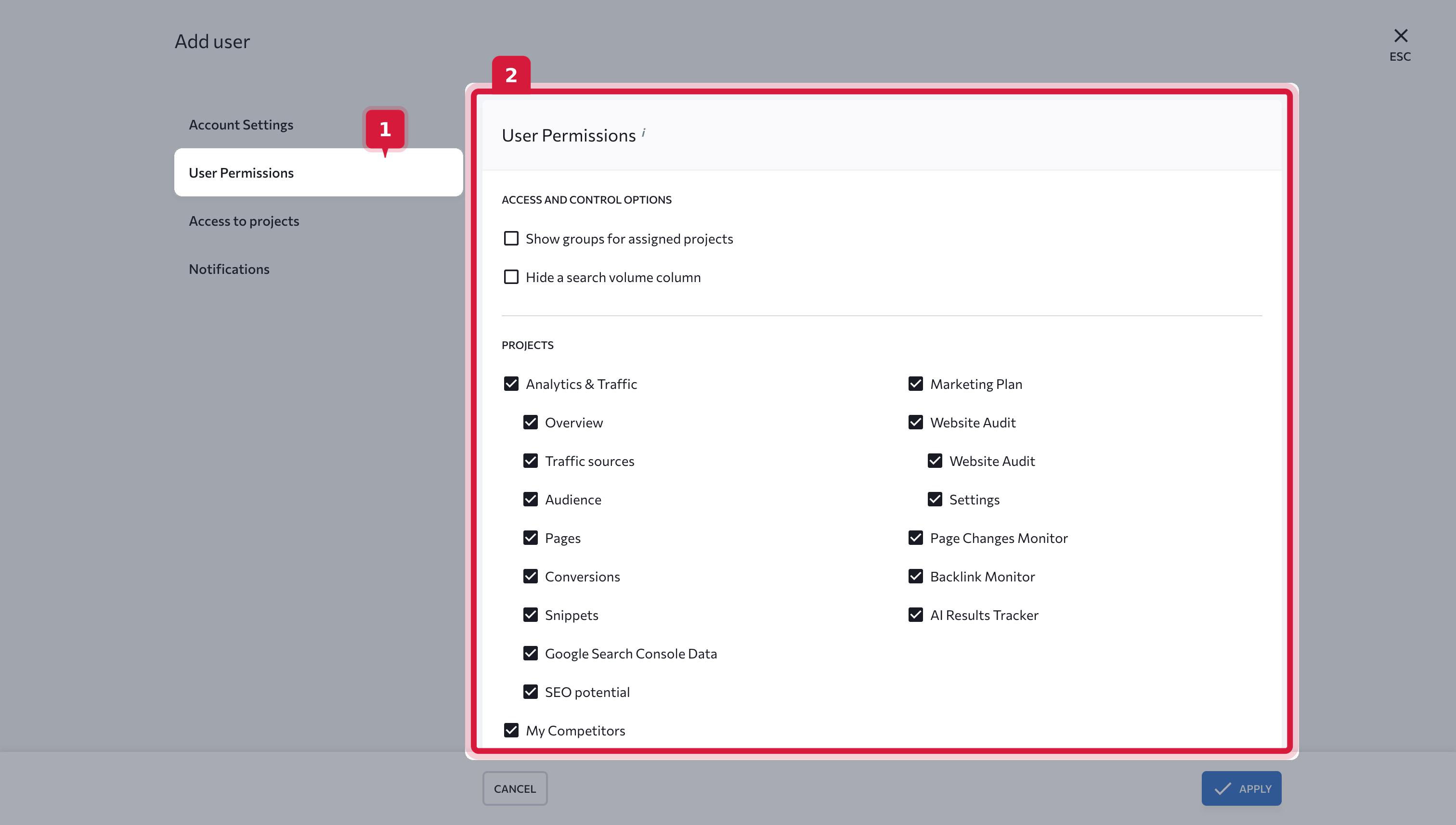
Task: Enable Show groups for assigned projects
Action: point(511,239)
